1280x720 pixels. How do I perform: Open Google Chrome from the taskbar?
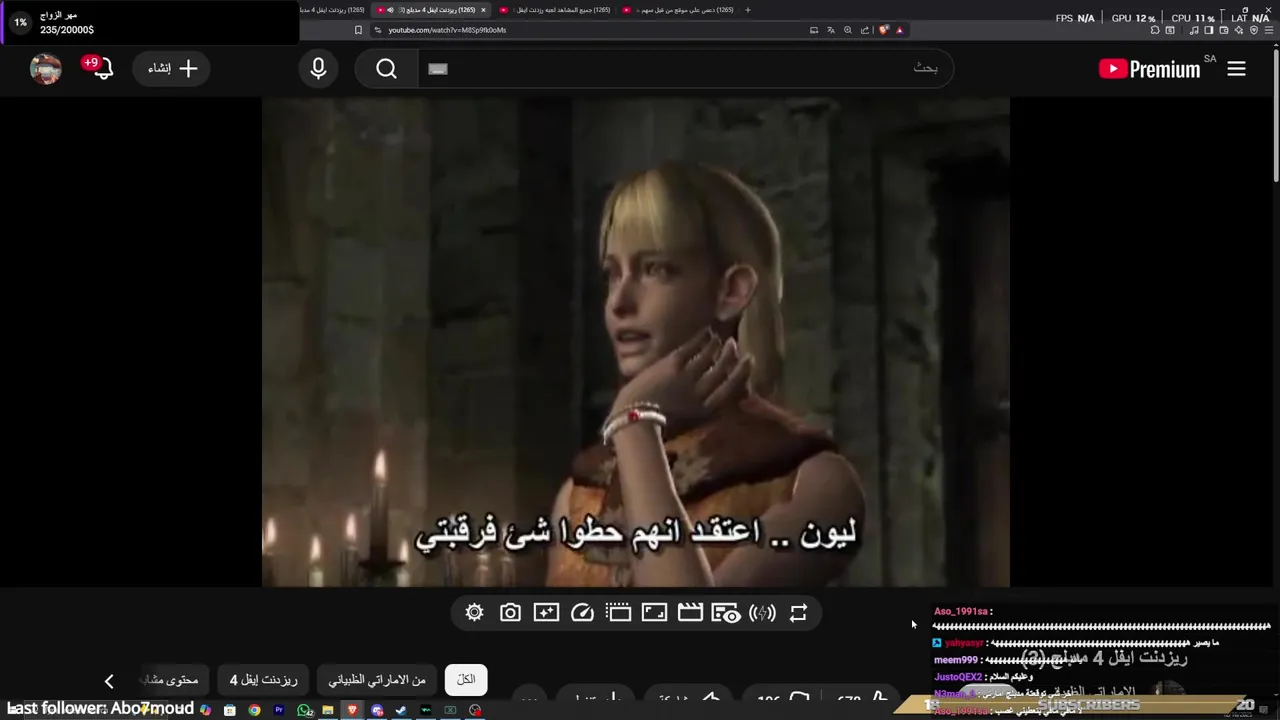coord(254,710)
